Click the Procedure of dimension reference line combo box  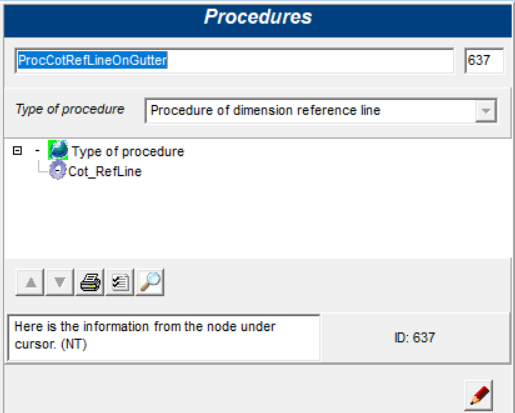321,111
